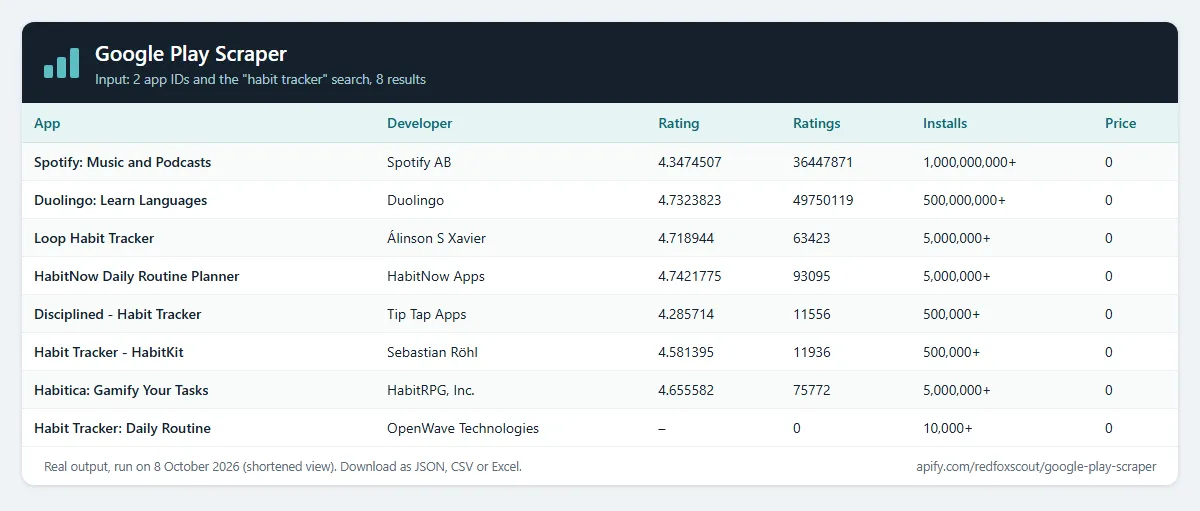
Task: Click the Installs column header
Action: pyautogui.click(x=945, y=124)
